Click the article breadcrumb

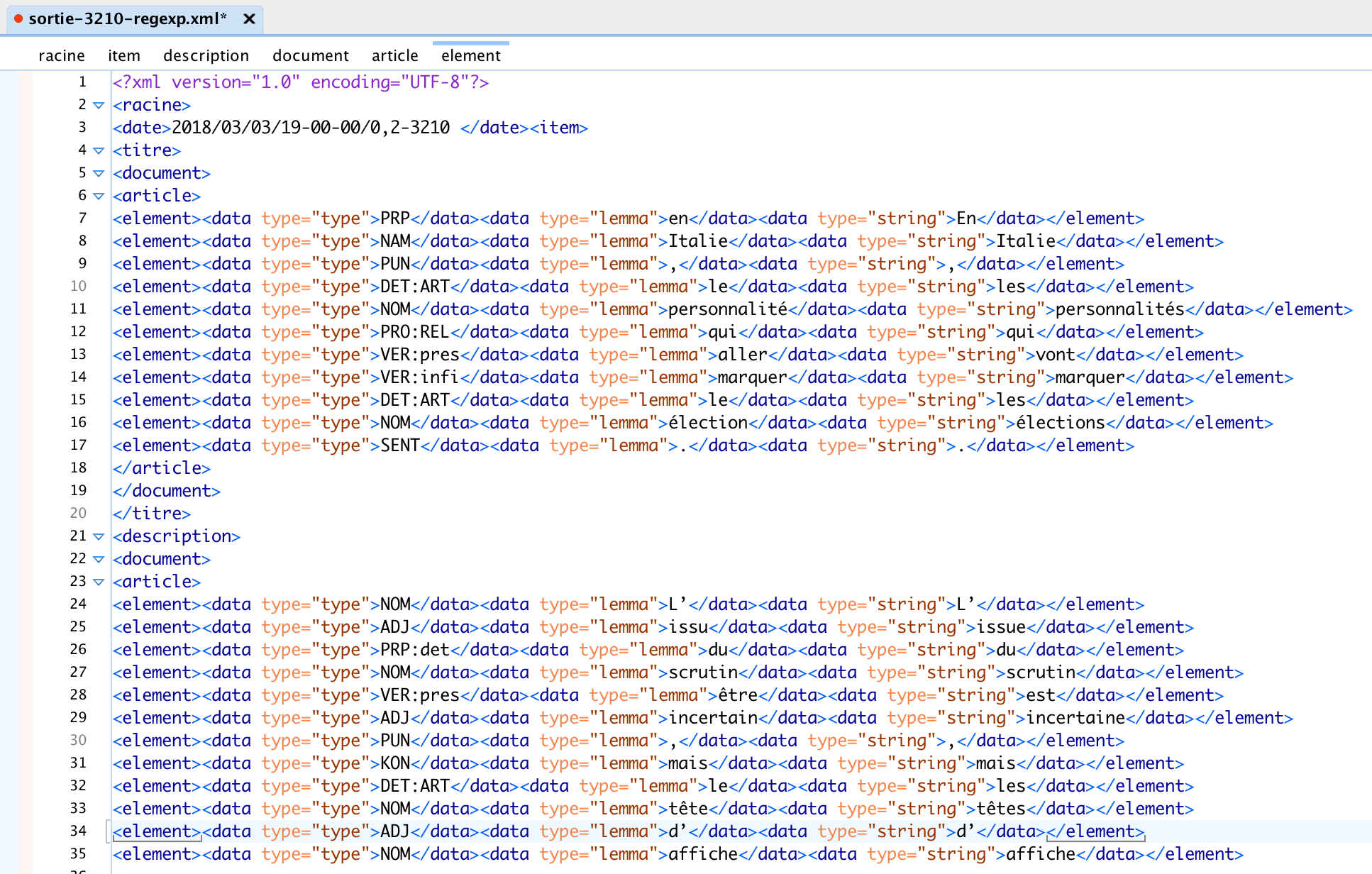click(395, 55)
